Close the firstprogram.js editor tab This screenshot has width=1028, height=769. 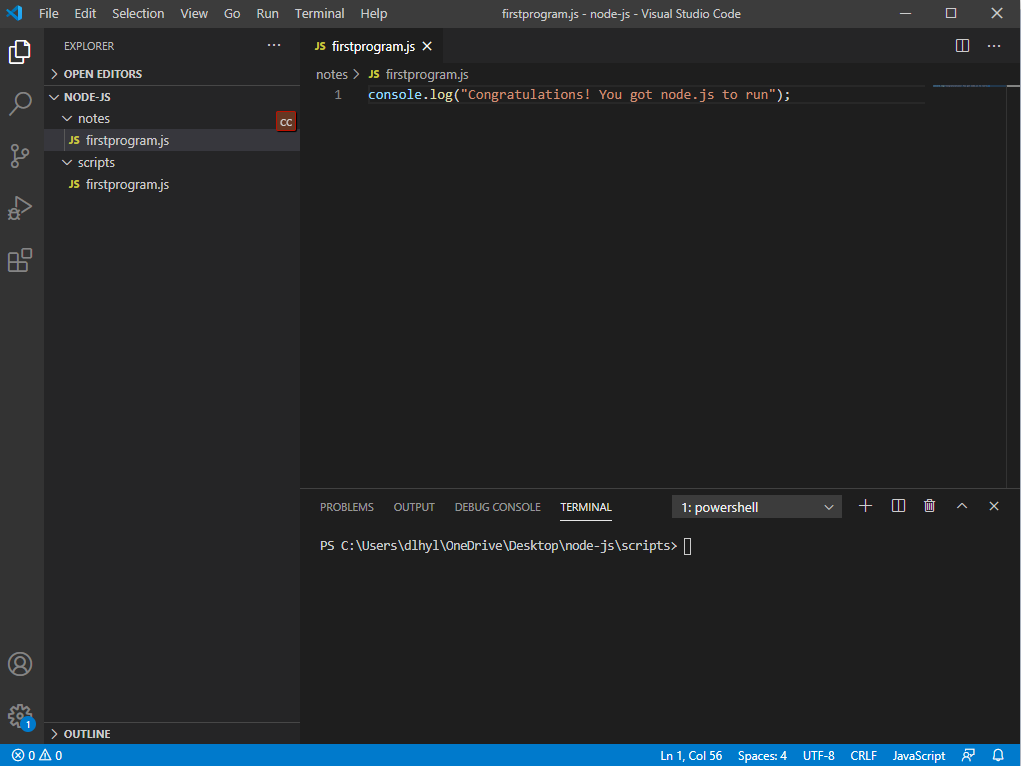[427, 45]
